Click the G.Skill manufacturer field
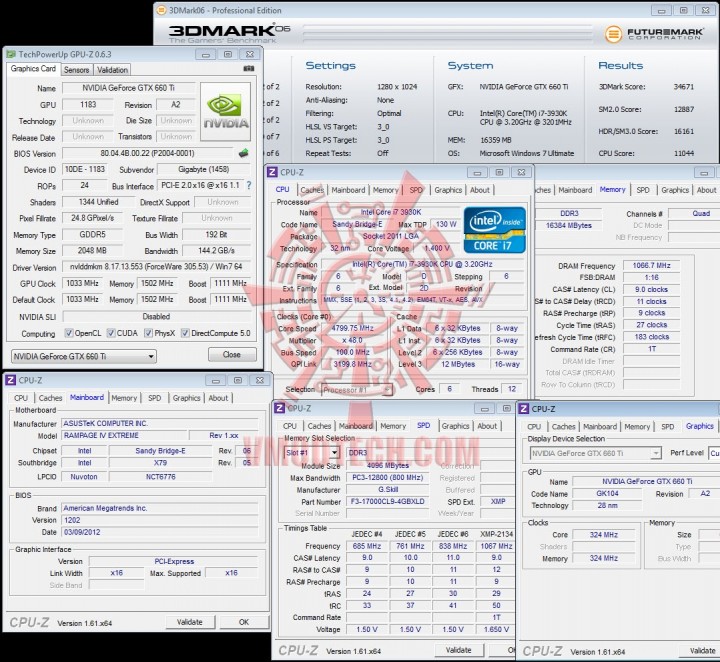Screen dimensions: 720x662 tap(388, 490)
